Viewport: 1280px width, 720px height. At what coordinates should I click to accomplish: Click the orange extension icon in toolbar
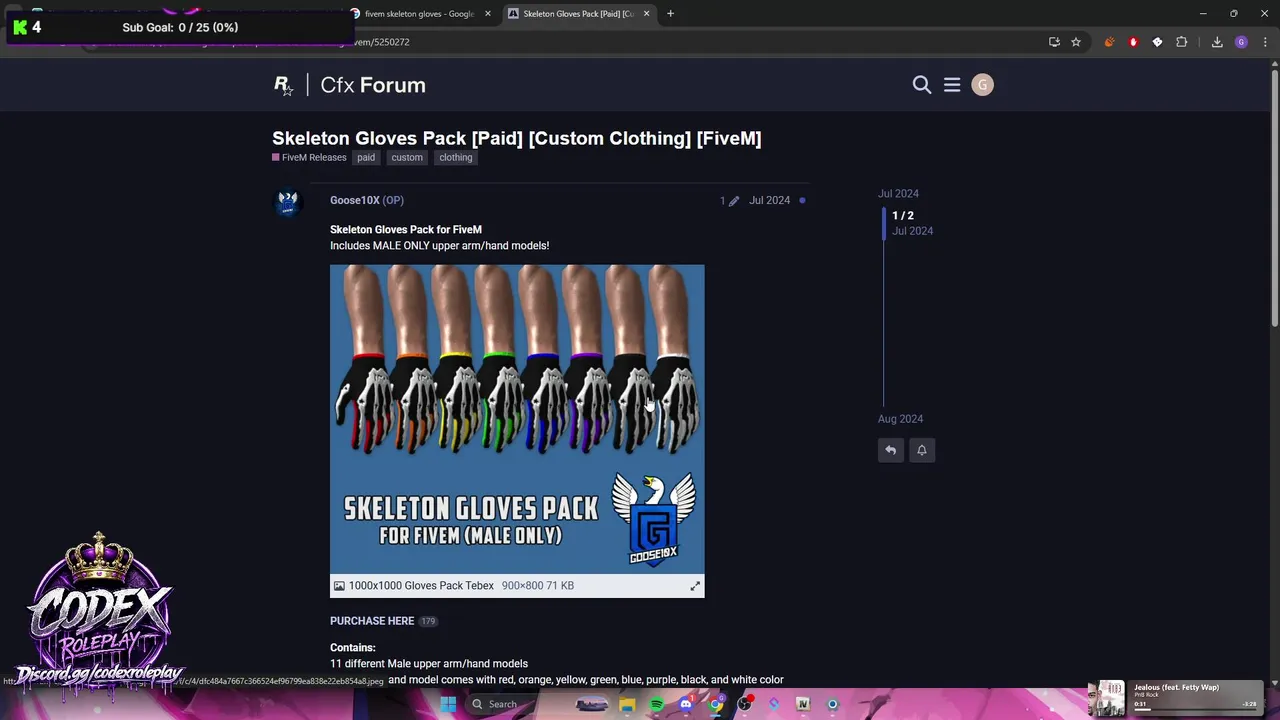(1109, 42)
